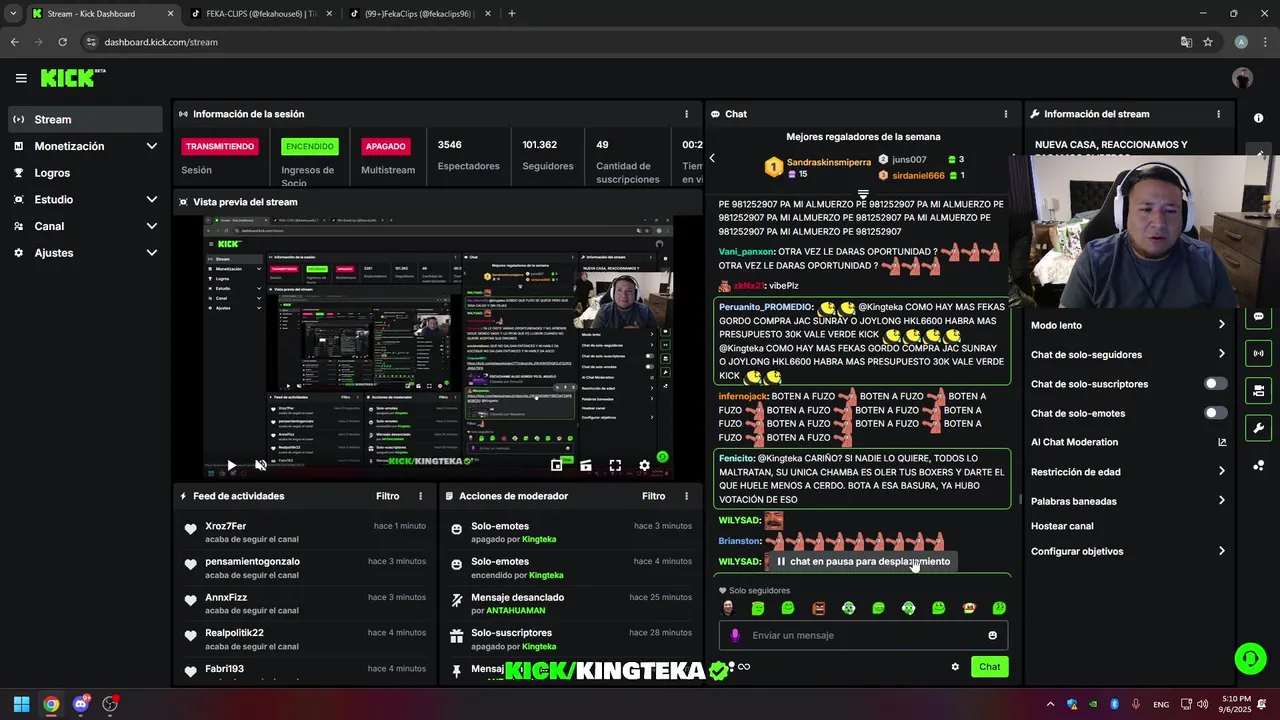The height and width of the screenshot is (720, 1280).
Task: Switch to JFekaClips TikTok browser tab
Action: [418, 14]
